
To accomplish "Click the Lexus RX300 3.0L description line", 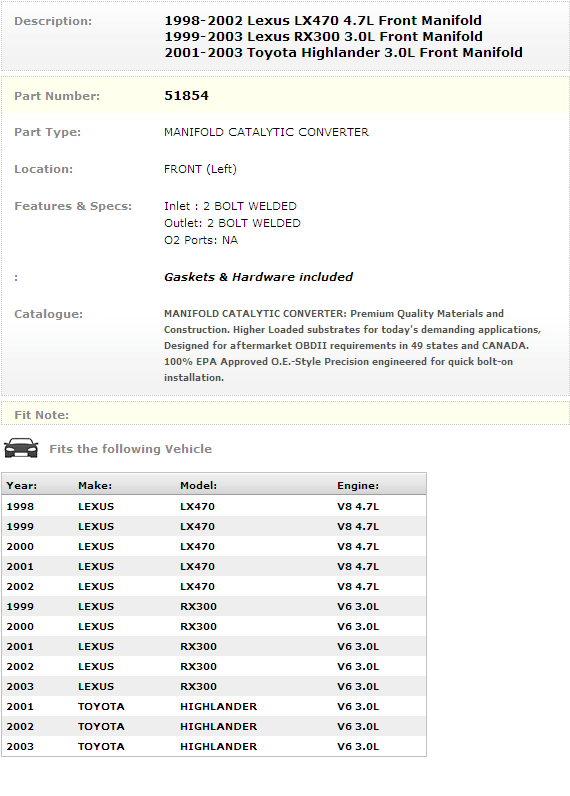I will point(323,37).
